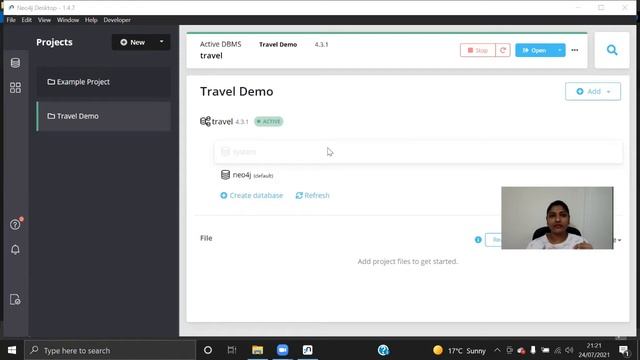Click the Refresh databases link

click(x=312, y=196)
